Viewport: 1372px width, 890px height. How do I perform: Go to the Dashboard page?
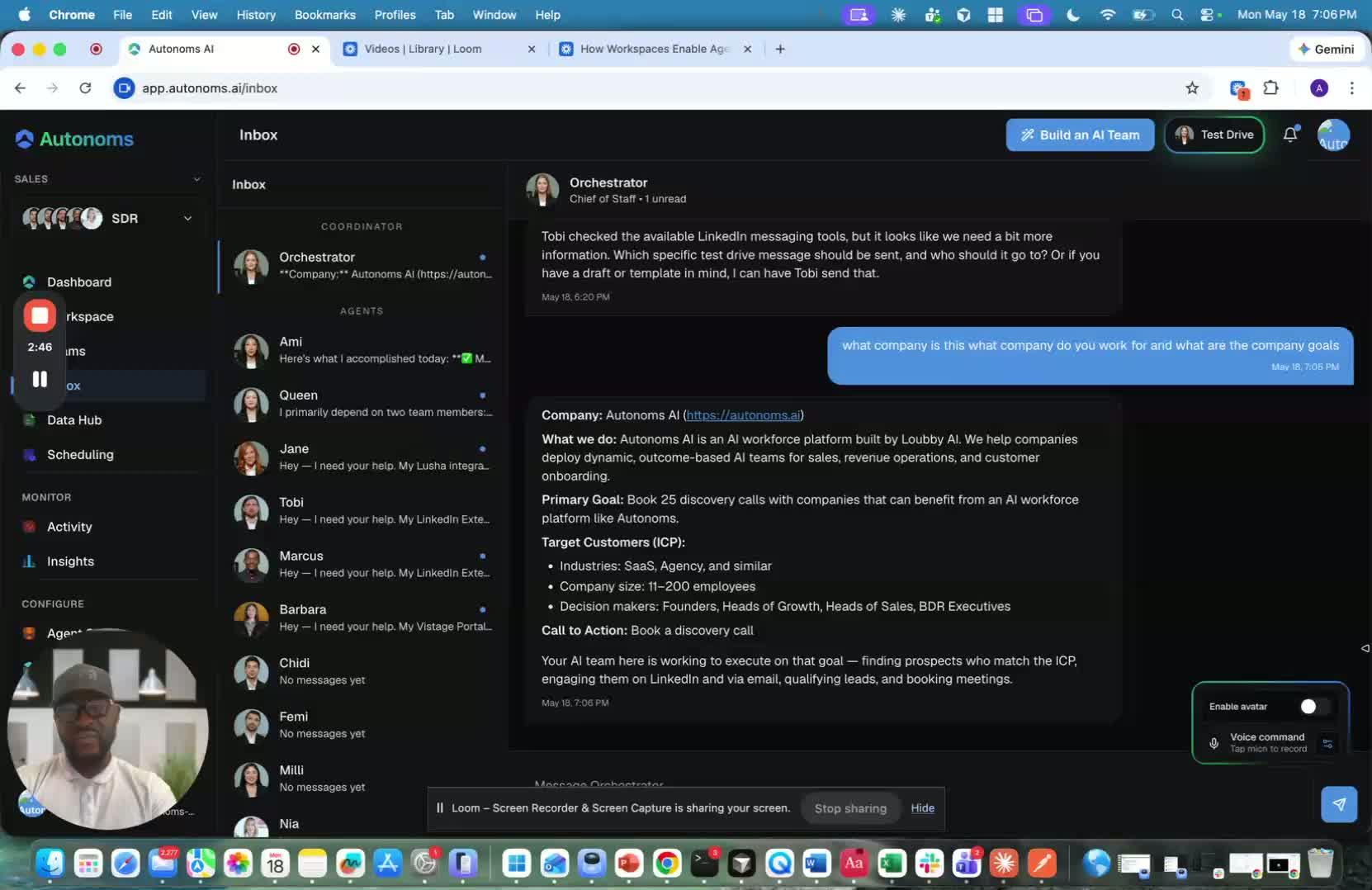point(78,282)
